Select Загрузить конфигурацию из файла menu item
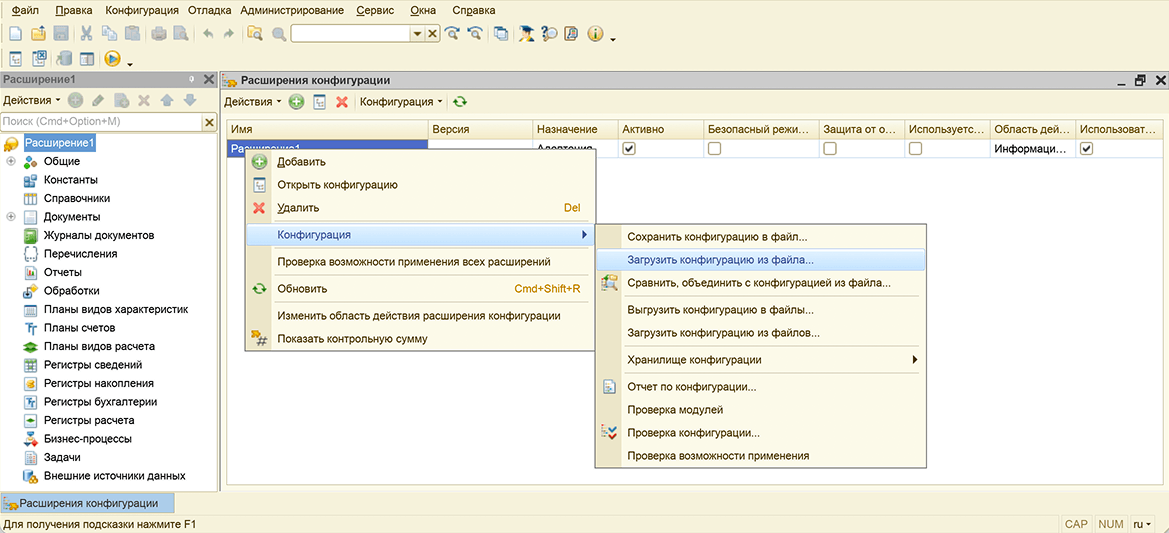 (x=720, y=259)
